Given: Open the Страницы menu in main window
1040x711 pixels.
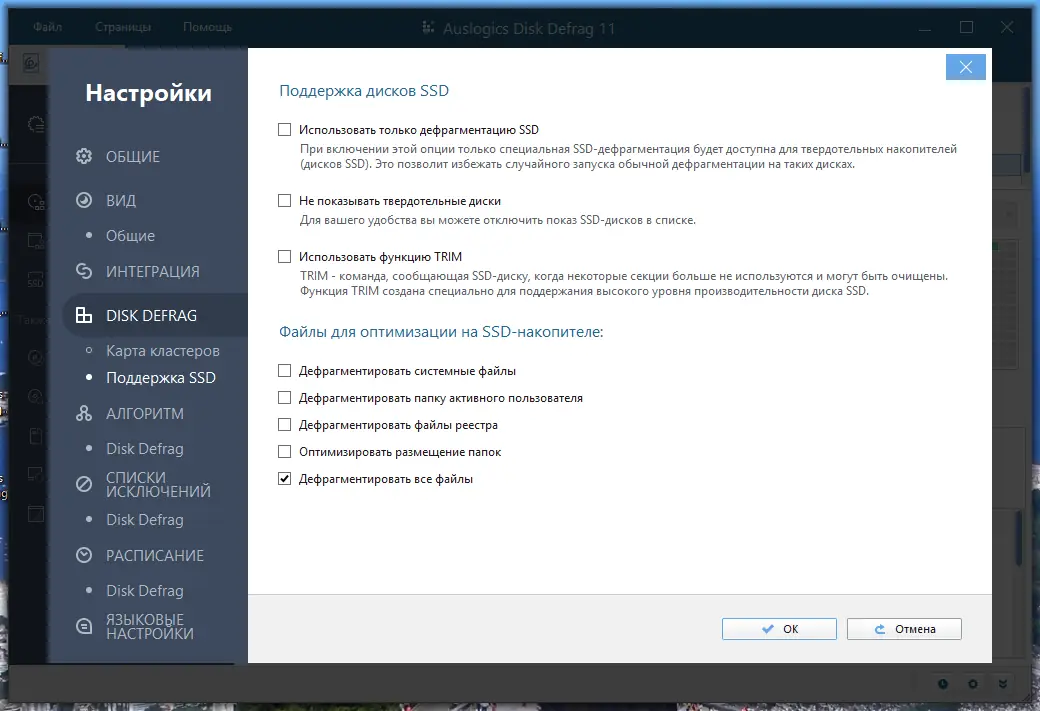Looking at the screenshot, I should [x=123, y=27].
